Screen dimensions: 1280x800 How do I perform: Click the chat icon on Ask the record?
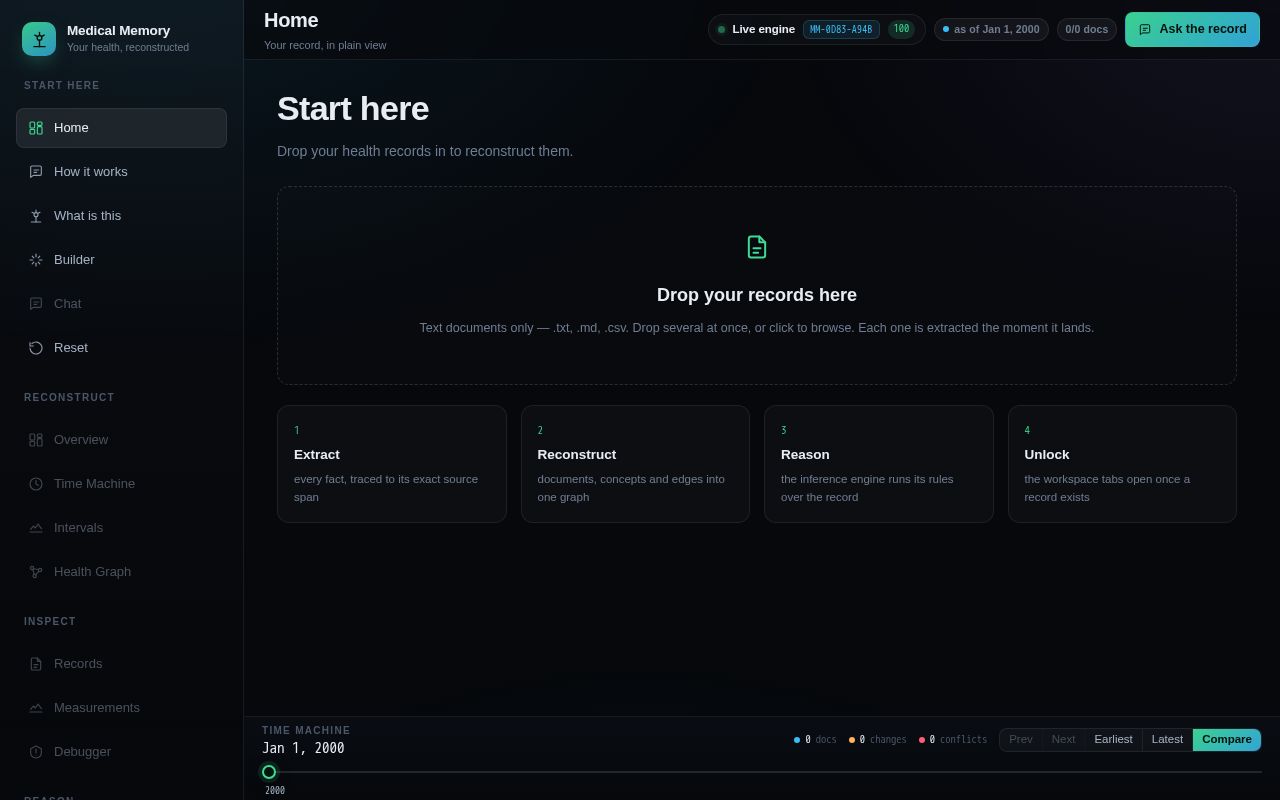[x=1145, y=30]
